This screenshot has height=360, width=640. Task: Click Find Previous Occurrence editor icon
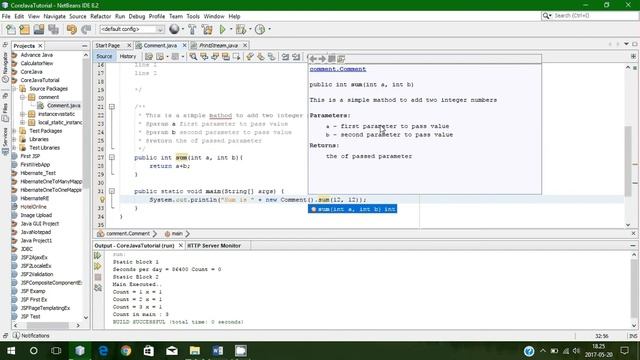pyautogui.click(x=204, y=57)
